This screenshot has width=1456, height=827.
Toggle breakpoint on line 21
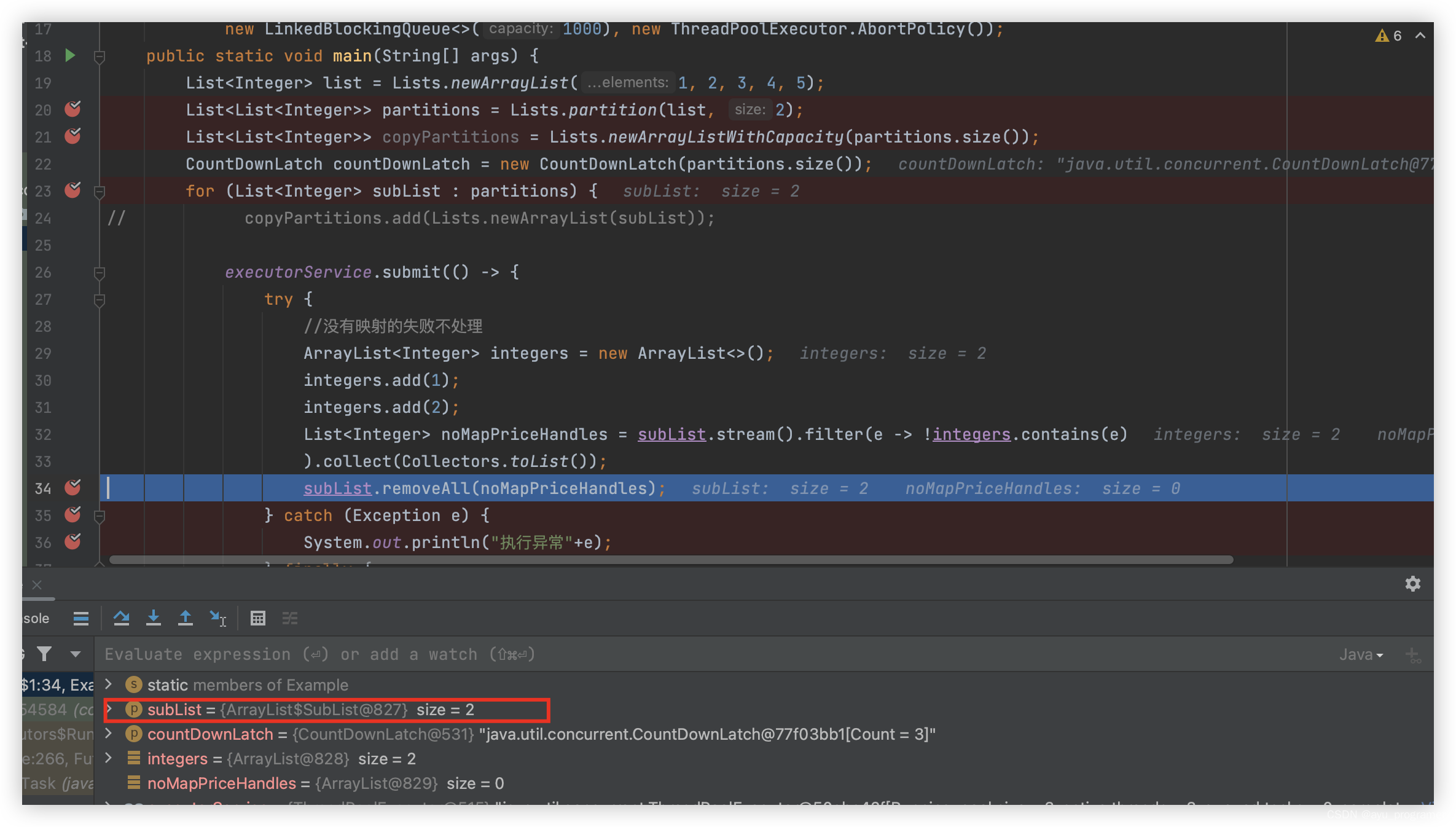click(x=72, y=136)
